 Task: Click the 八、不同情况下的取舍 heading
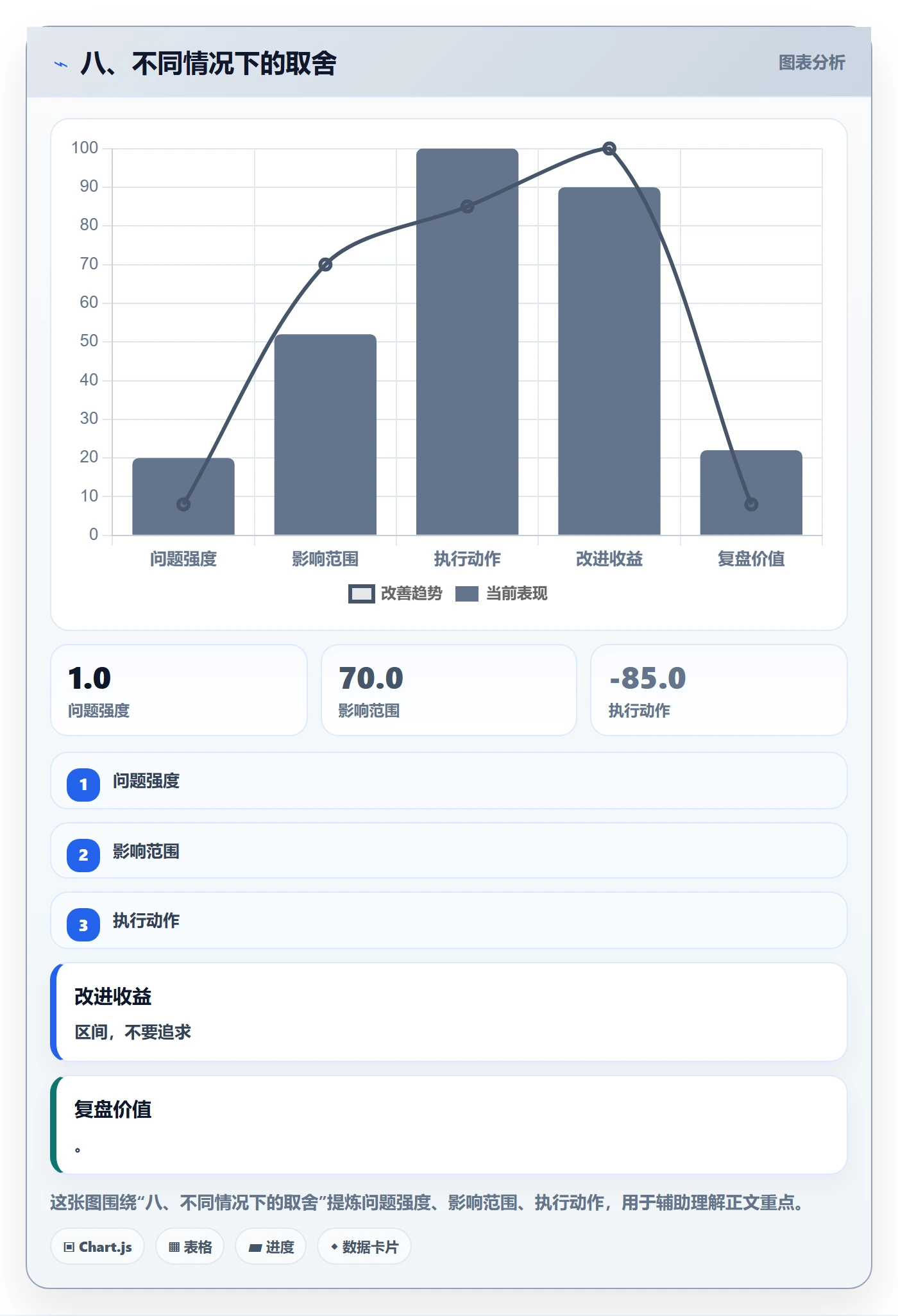pyautogui.click(x=208, y=63)
